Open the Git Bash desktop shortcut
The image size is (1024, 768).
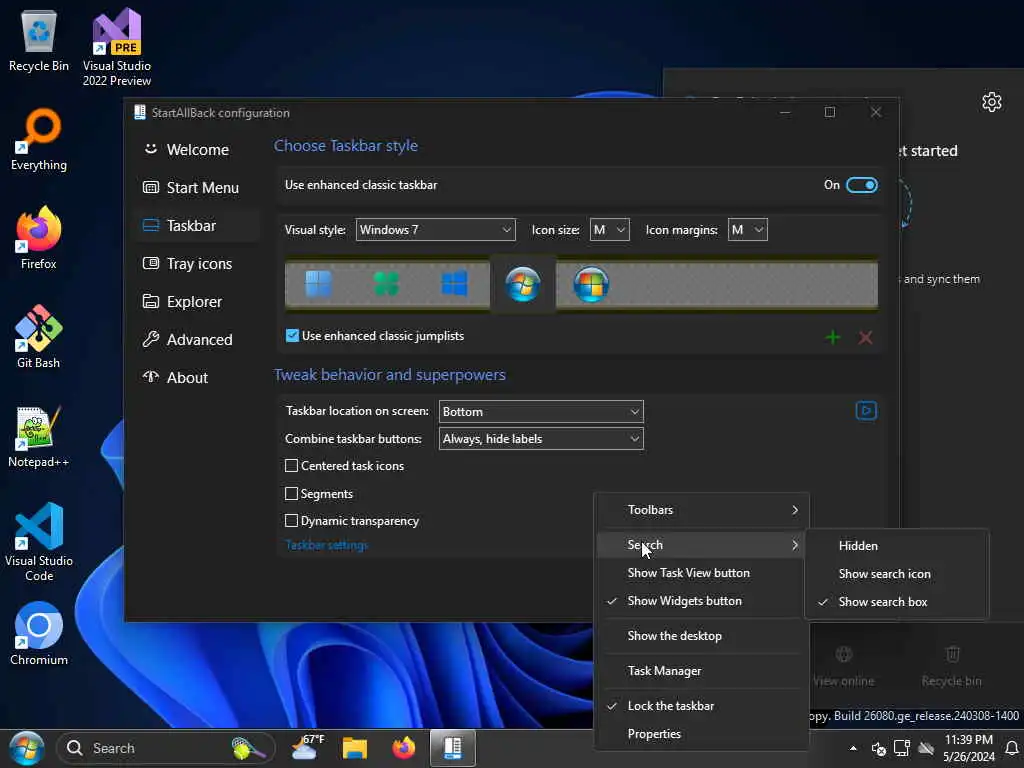pyautogui.click(x=39, y=337)
